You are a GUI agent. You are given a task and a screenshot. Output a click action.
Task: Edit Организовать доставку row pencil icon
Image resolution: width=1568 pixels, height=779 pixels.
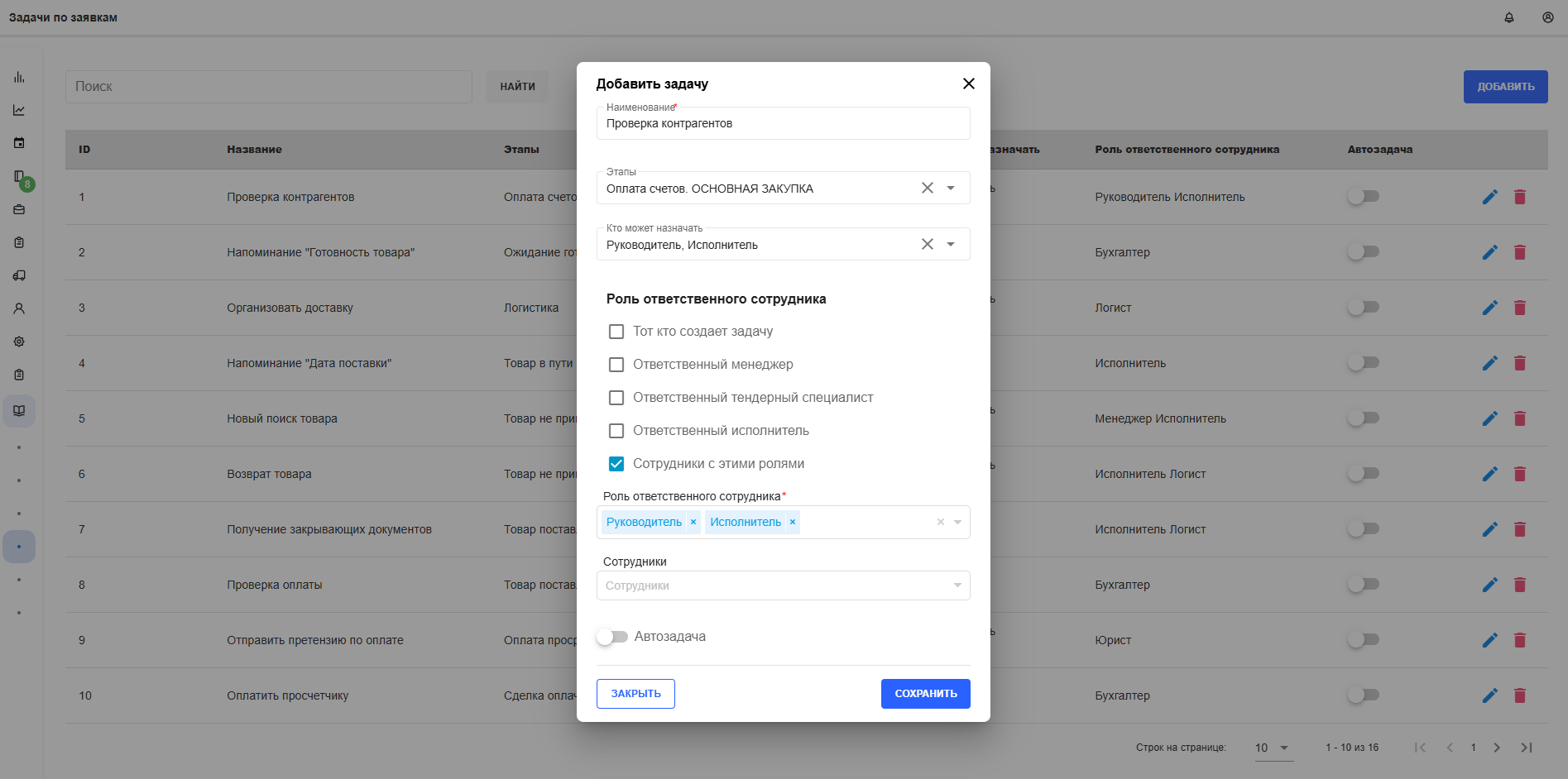pos(1490,308)
